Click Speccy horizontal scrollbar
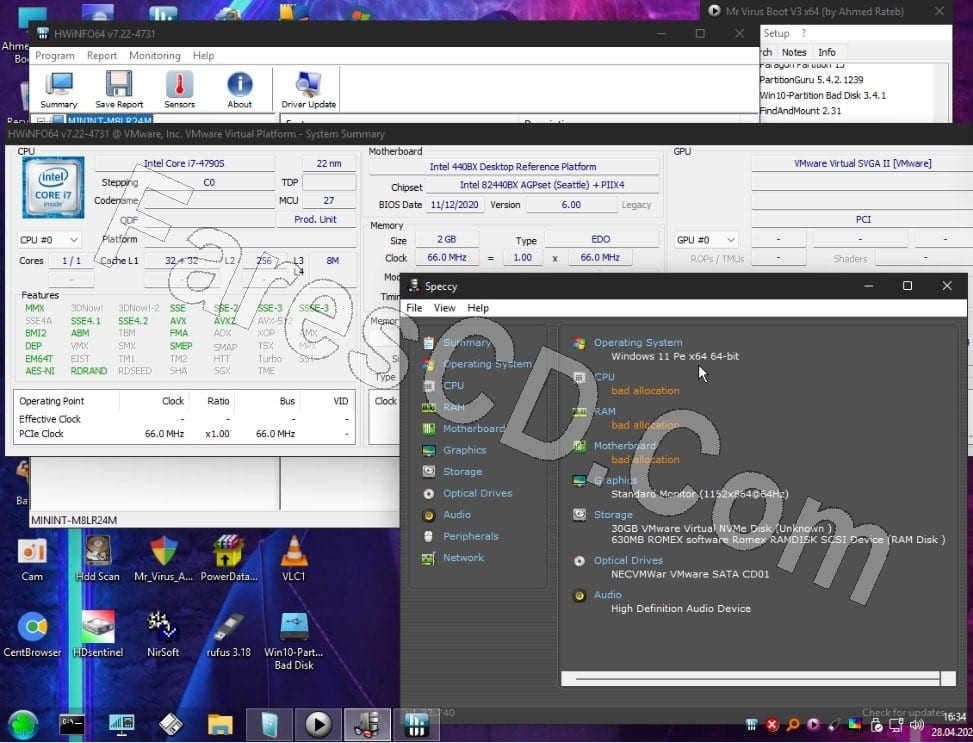The image size is (973, 743). coord(757,678)
